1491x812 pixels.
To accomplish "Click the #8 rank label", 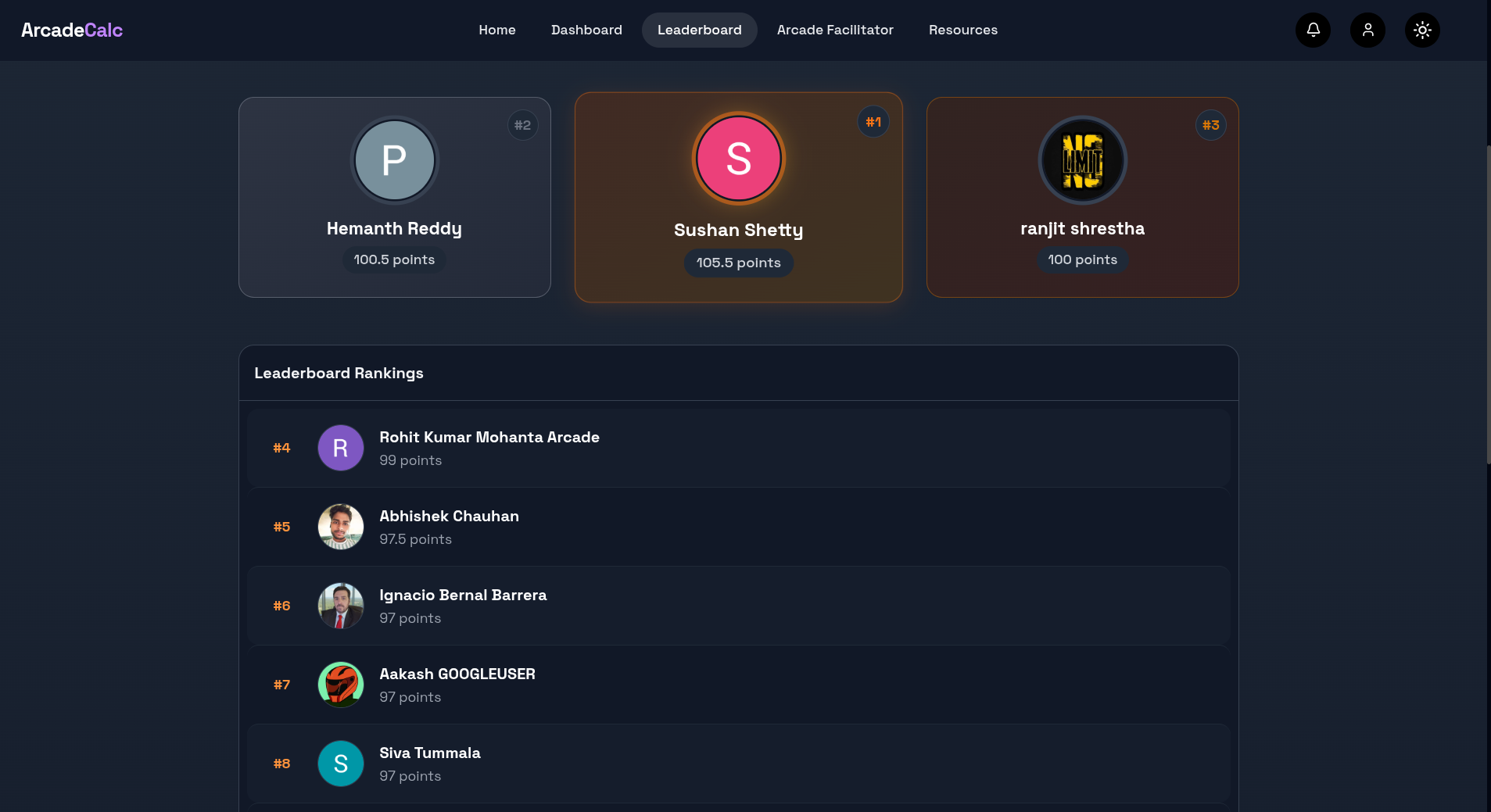I will pos(281,764).
